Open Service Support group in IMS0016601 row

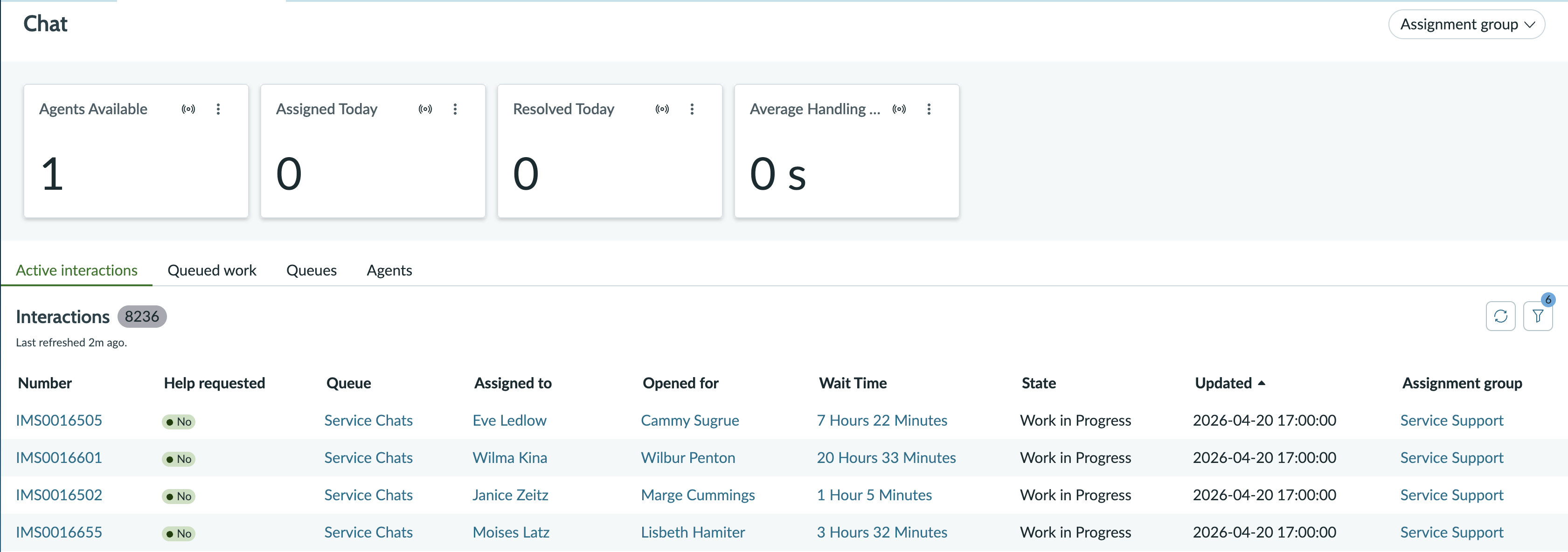tap(1452, 458)
